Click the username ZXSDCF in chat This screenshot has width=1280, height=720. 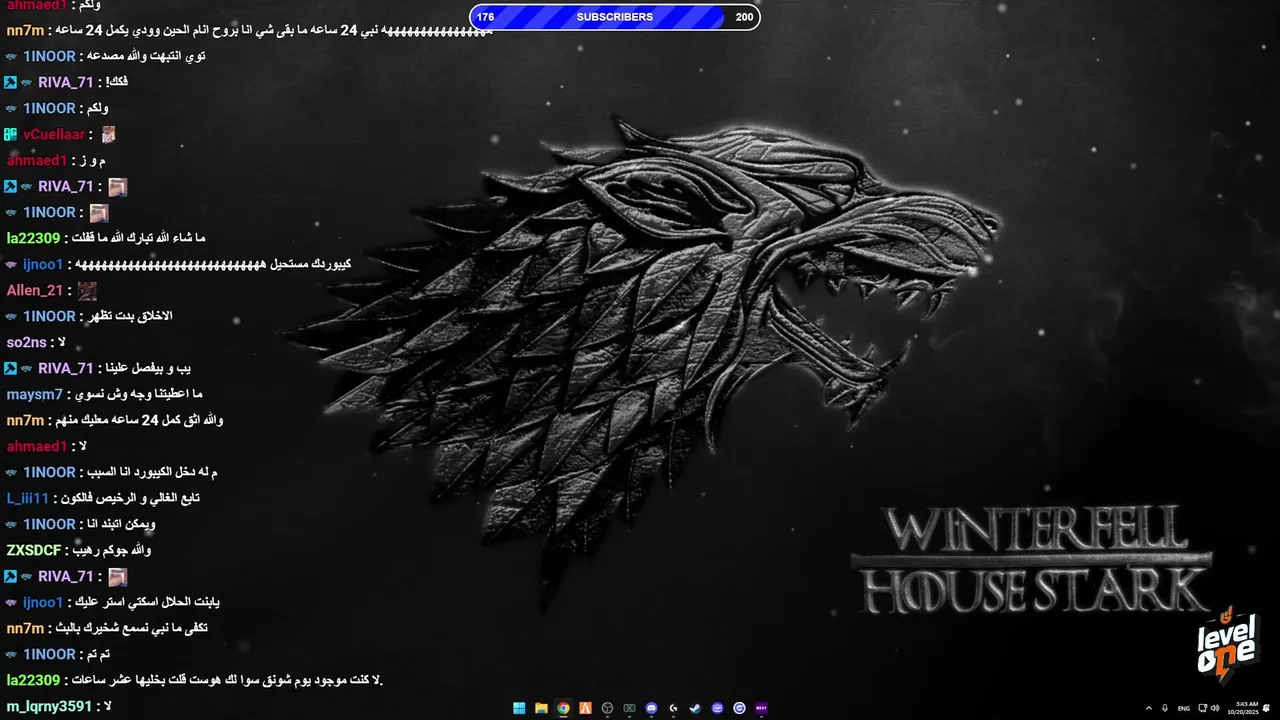34,550
